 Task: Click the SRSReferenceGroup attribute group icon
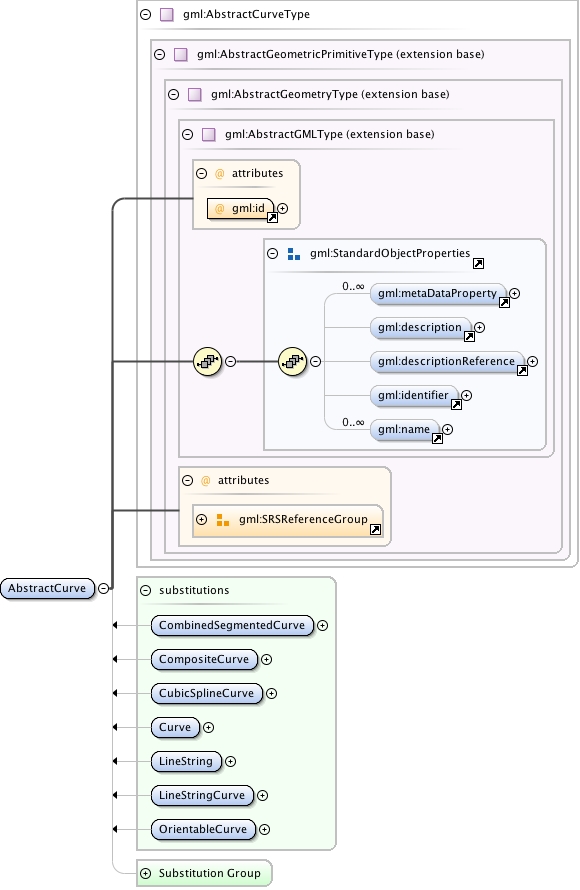click(x=223, y=520)
